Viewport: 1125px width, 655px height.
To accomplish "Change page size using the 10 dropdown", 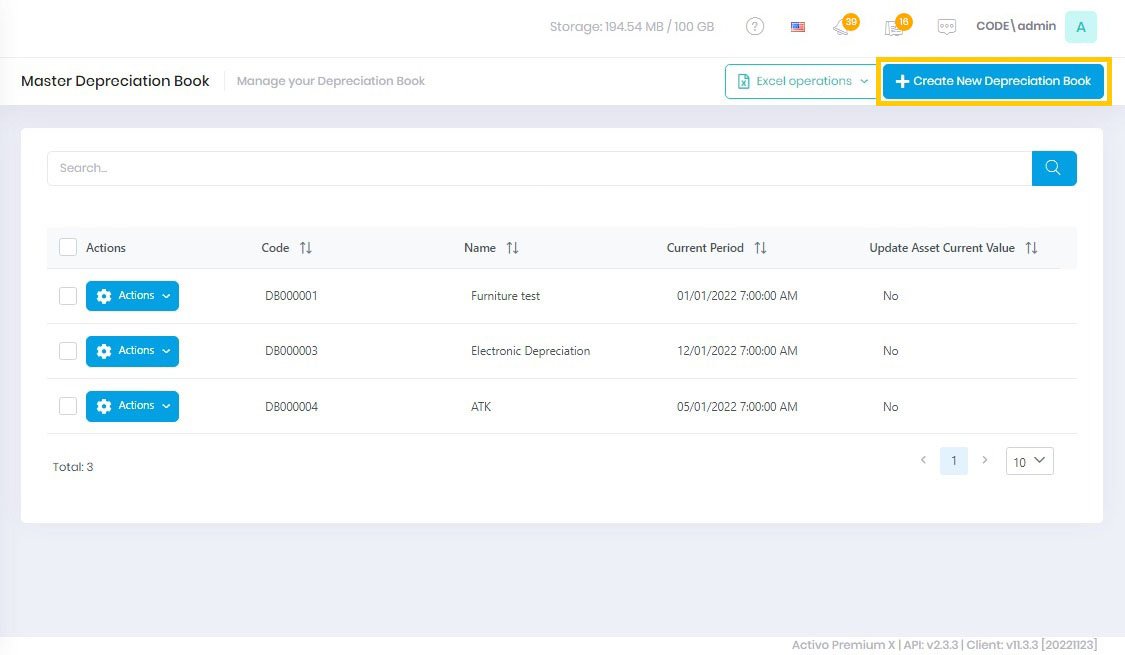I will click(x=1029, y=461).
